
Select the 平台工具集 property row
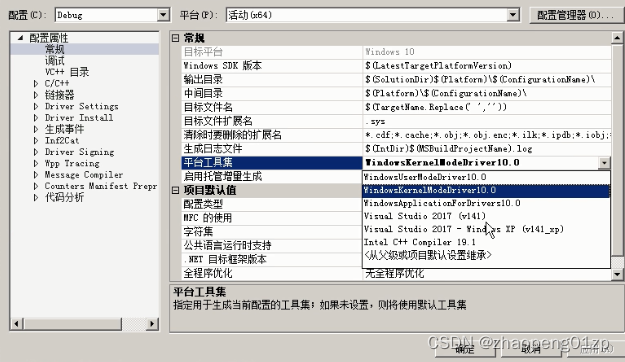tap(396, 163)
